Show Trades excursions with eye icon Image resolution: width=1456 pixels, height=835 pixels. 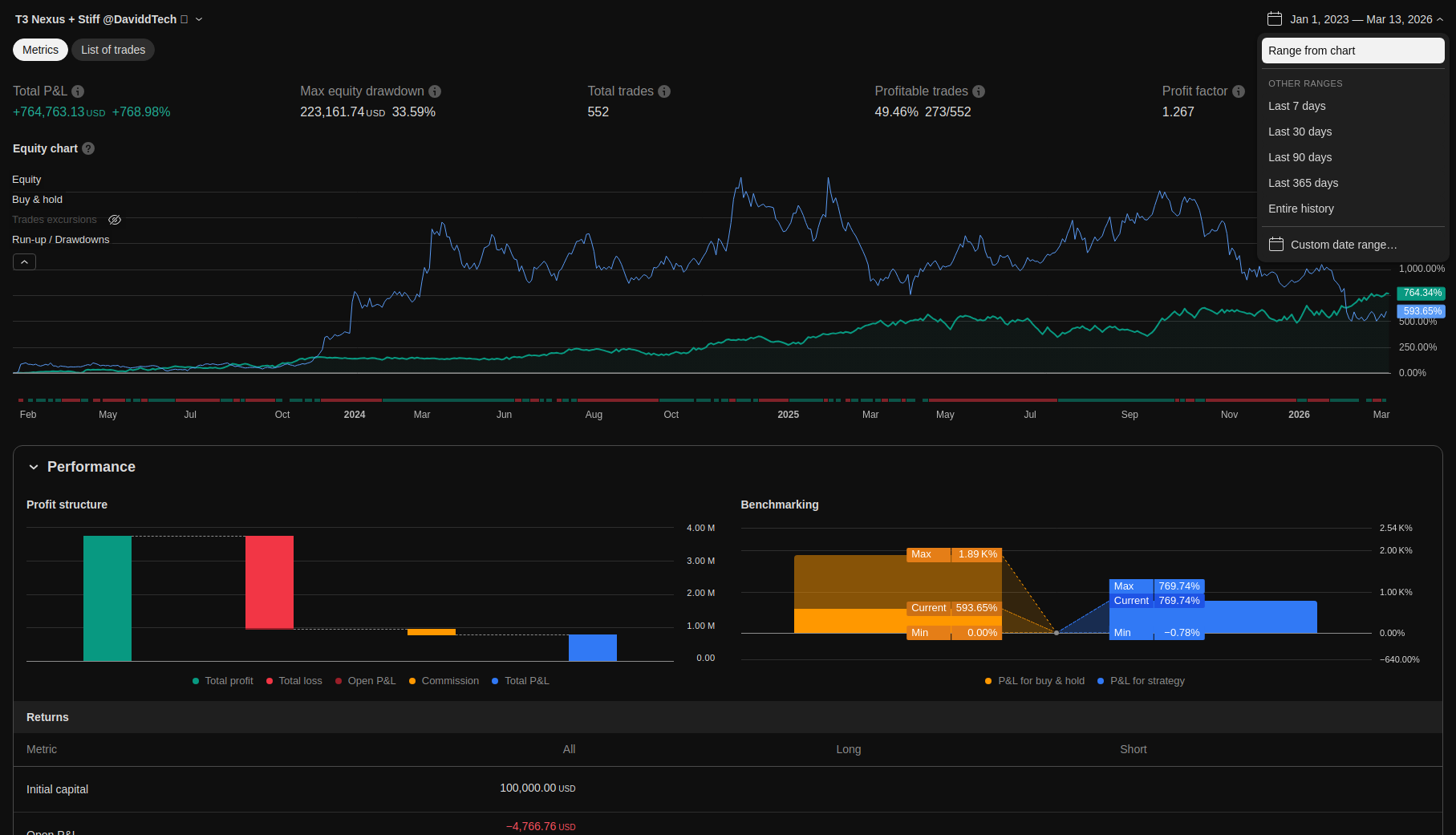point(115,220)
